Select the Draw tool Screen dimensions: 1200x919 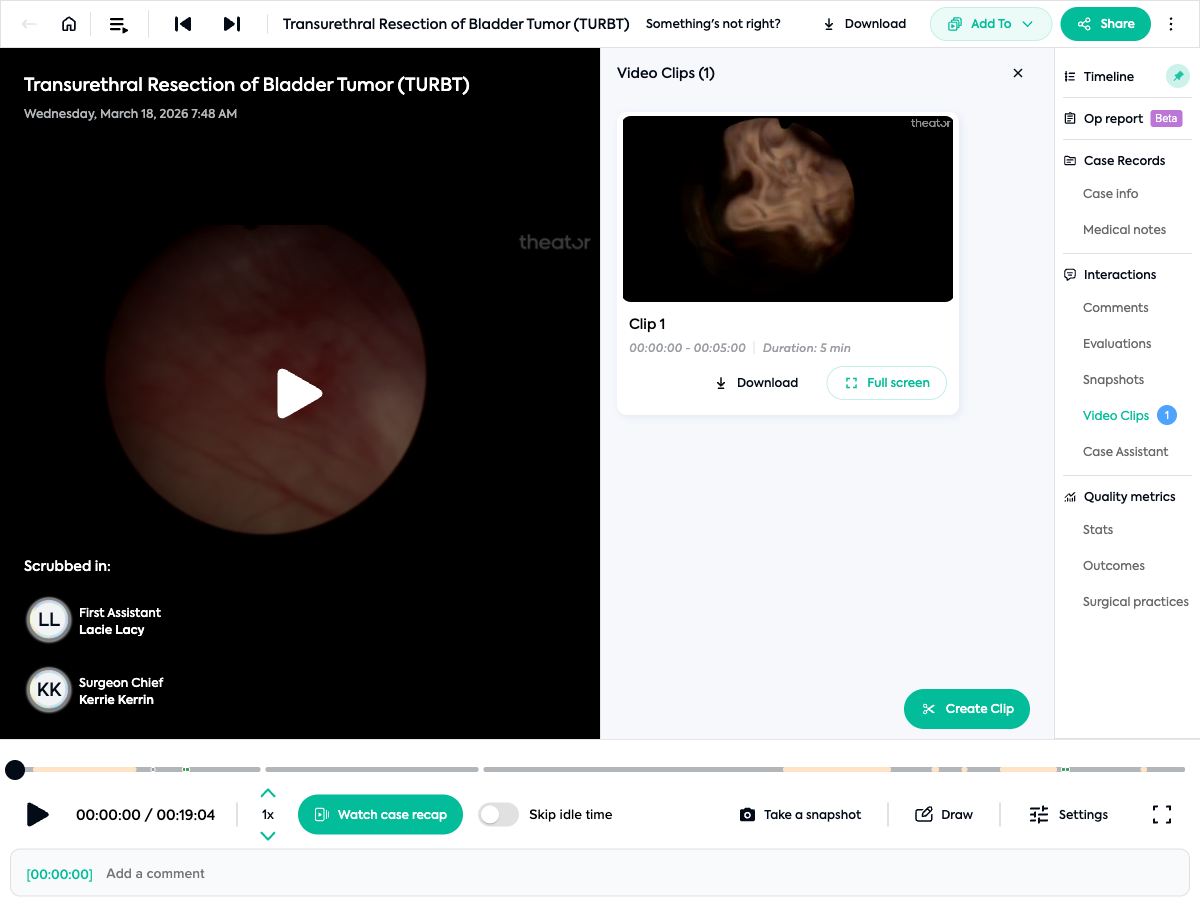pos(944,814)
